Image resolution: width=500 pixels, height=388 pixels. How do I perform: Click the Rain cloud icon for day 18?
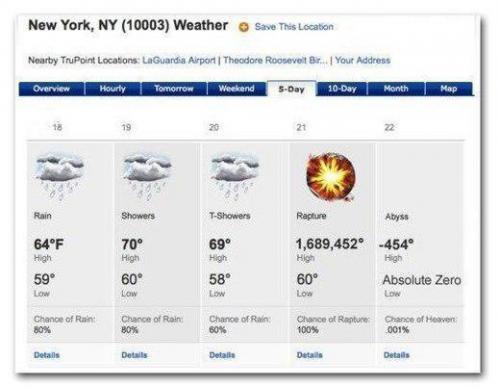pos(60,177)
